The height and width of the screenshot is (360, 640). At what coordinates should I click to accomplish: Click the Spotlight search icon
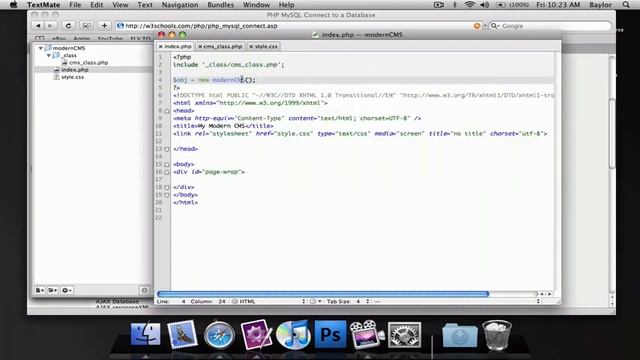[x=626, y=5]
